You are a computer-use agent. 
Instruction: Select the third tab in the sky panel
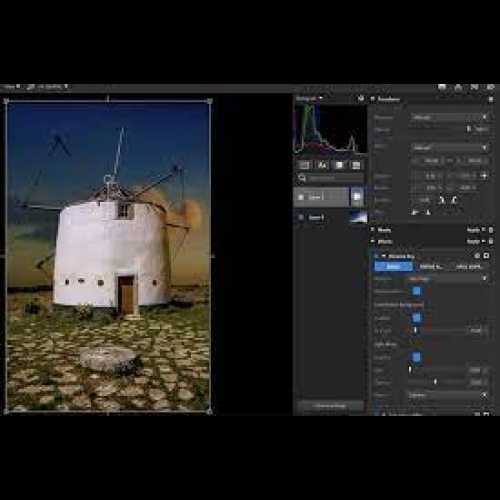click(470, 266)
